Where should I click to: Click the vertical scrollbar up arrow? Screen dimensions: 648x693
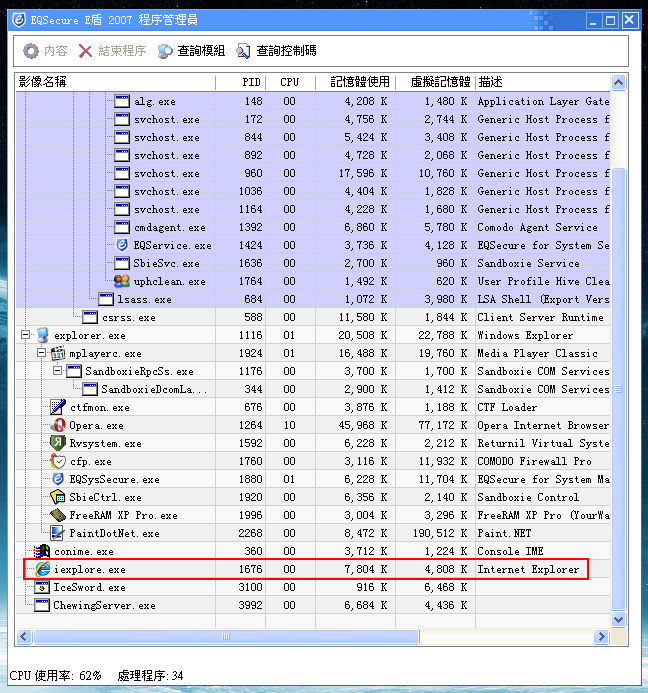(x=618, y=82)
